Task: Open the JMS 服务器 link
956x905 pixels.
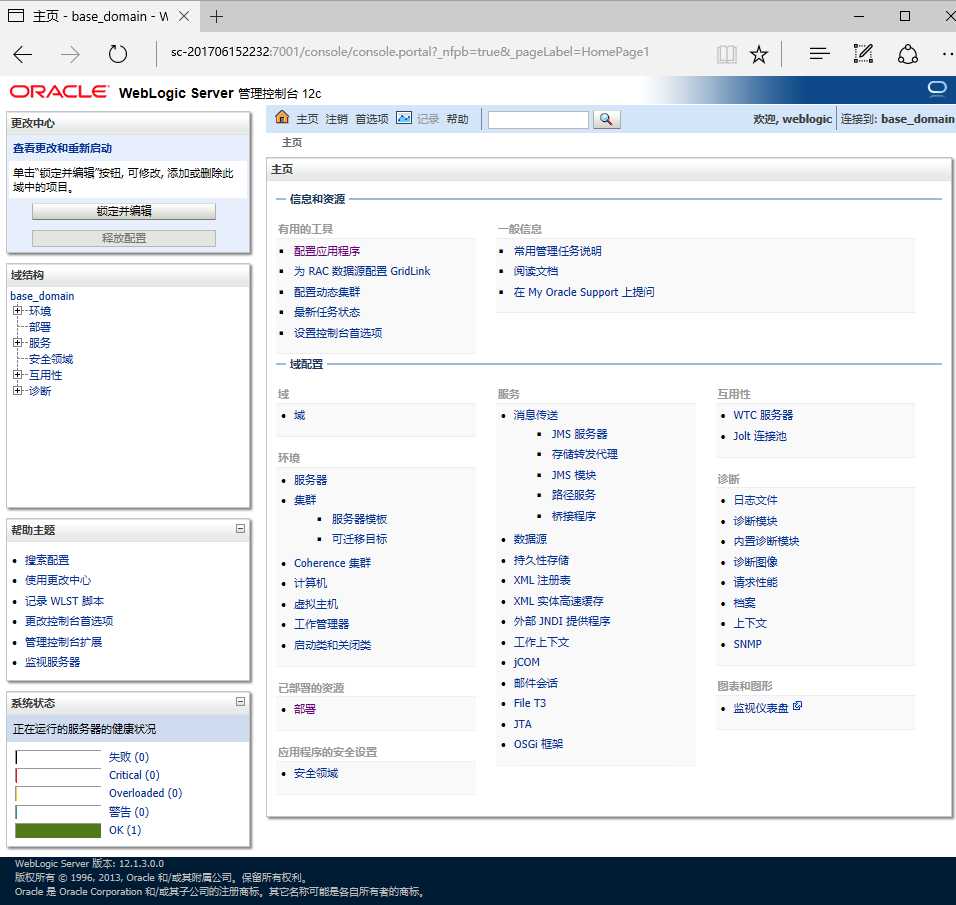Action: point(579,434)
